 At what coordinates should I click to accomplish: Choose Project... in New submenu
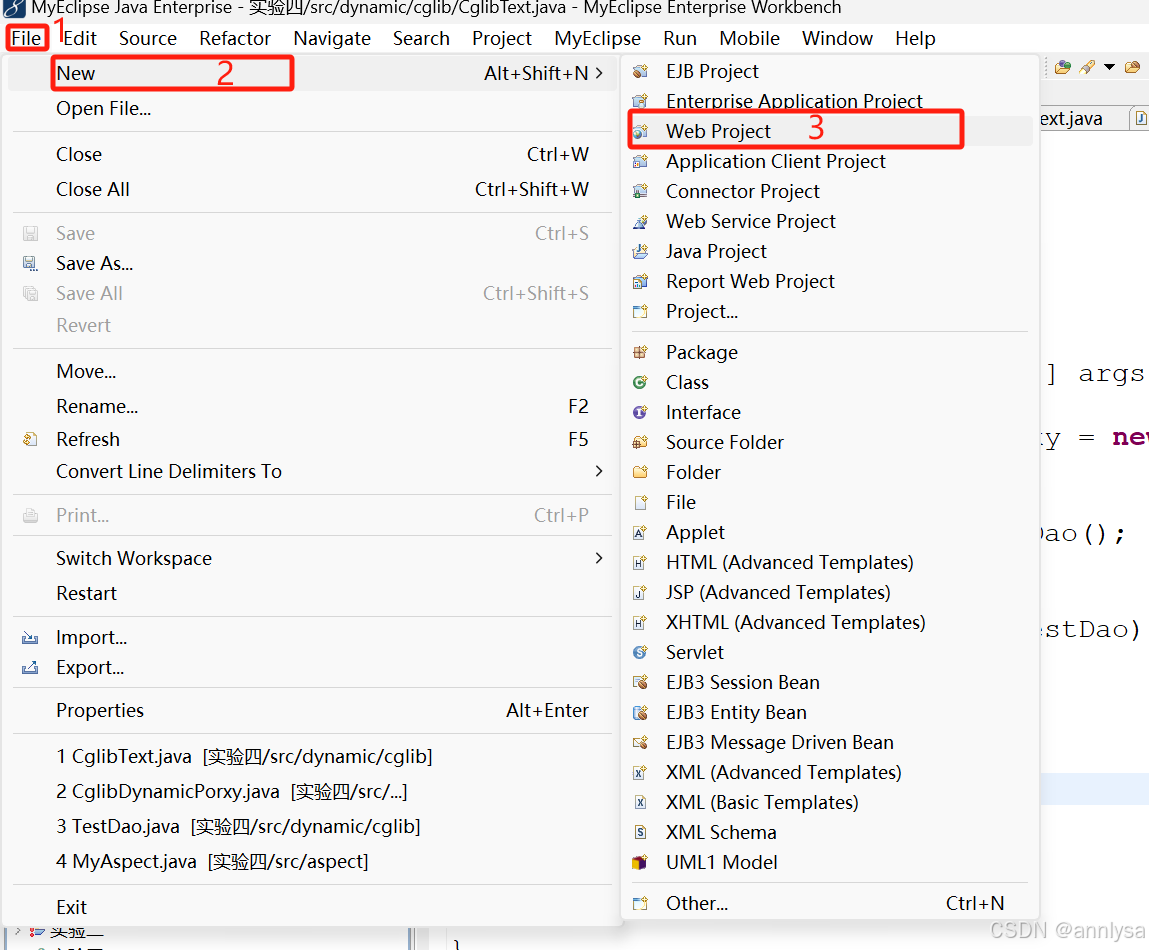pos(701,312)
